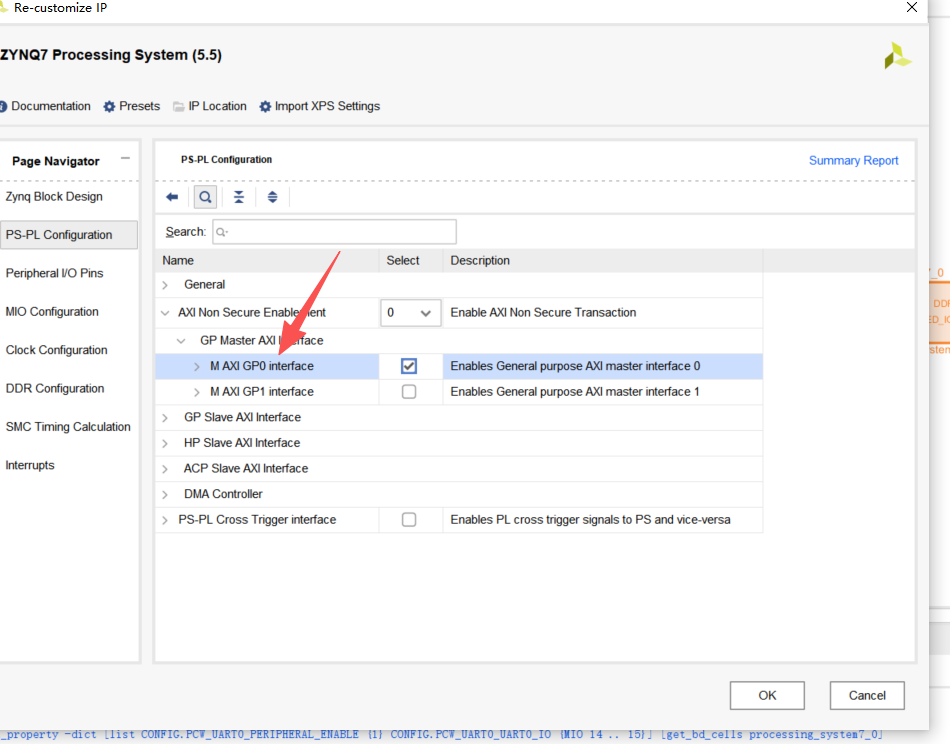Click the back arrow toolbar icon
This screenshot has width=950, height=744.
pos(172,197)
